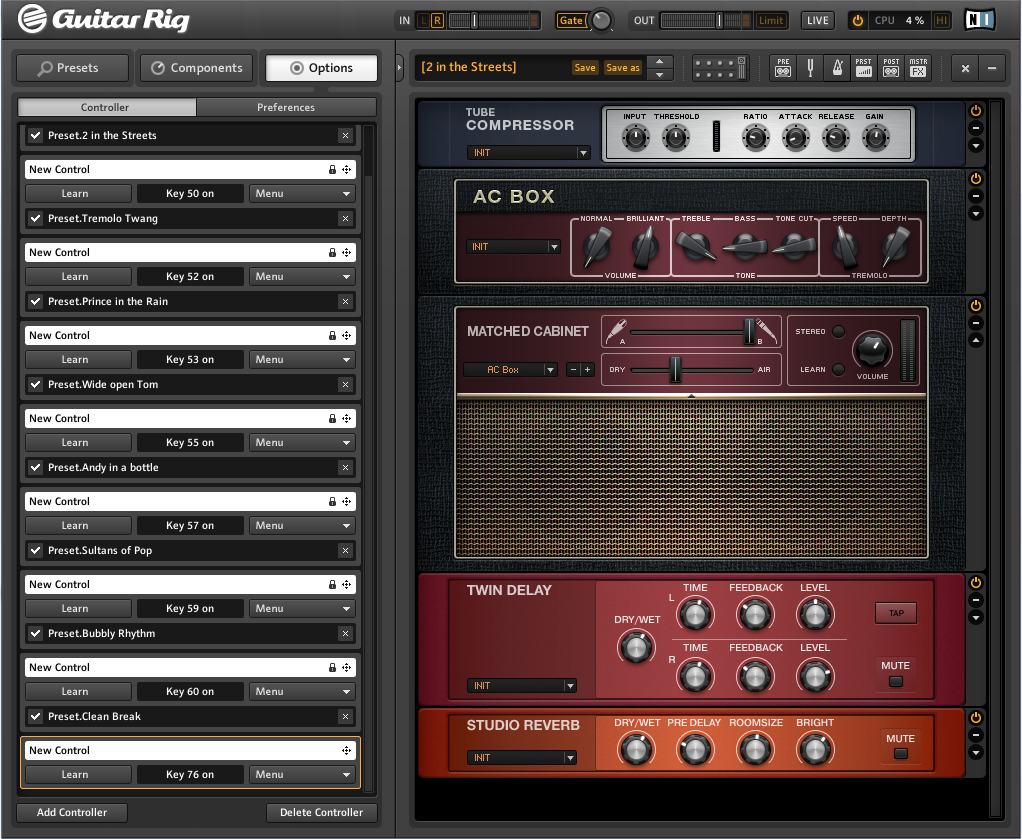Click Save as button
The width and height of the screenshot is (1022, 839).
[x=622, y=67]
